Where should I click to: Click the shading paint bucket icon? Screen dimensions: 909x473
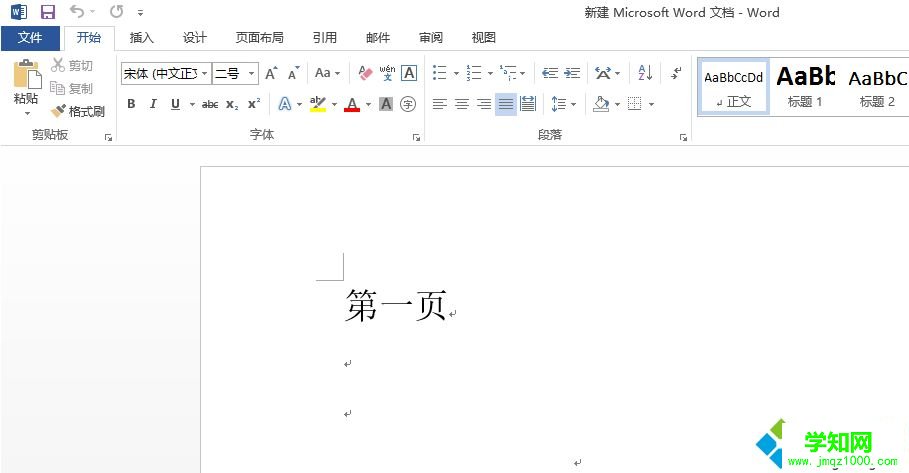[x=601, y=104]
